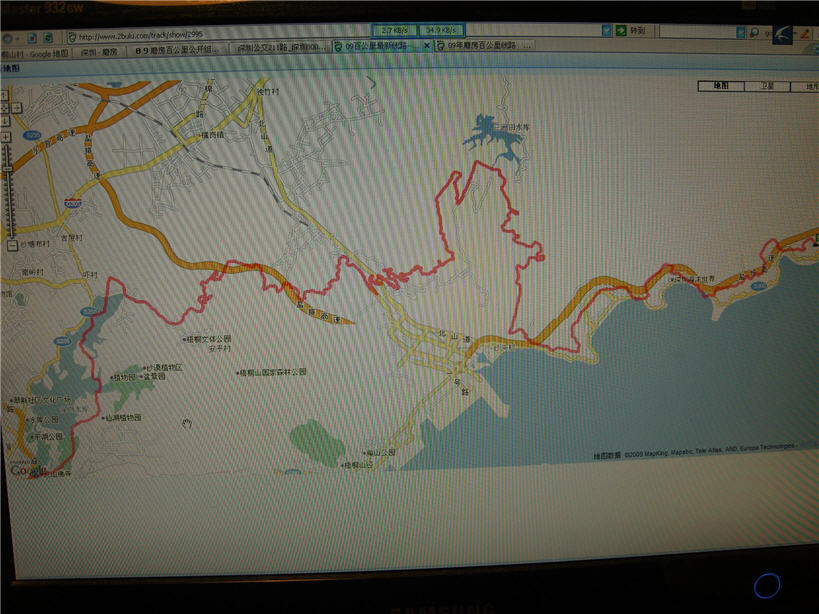The image size is (819, 614).
Task: Click the 安平村 label on the map
Action: click(219, 348)
